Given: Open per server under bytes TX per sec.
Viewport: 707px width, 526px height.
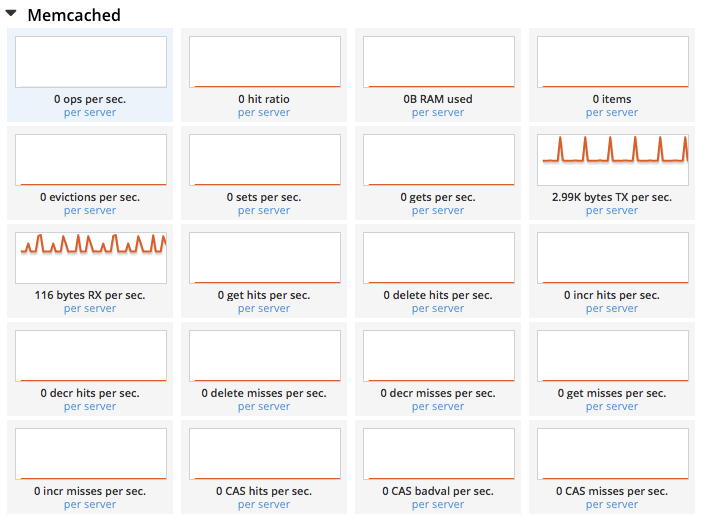Looking at the screenshot, I should pyautogui.click(x=612, y=211).
